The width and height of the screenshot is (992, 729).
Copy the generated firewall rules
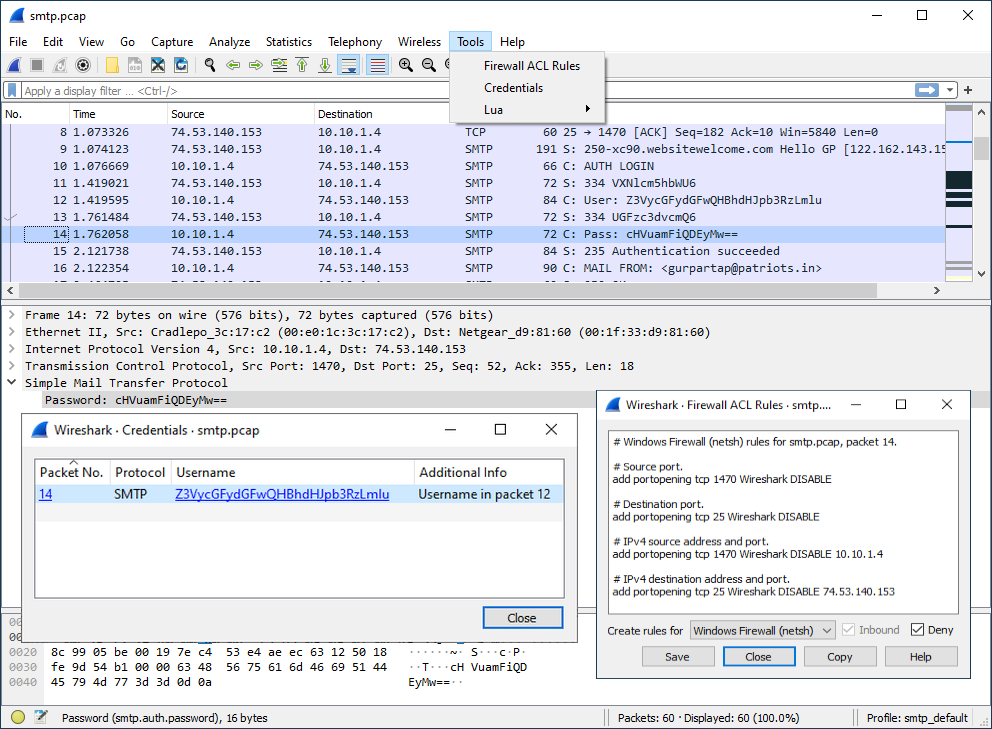840,656
